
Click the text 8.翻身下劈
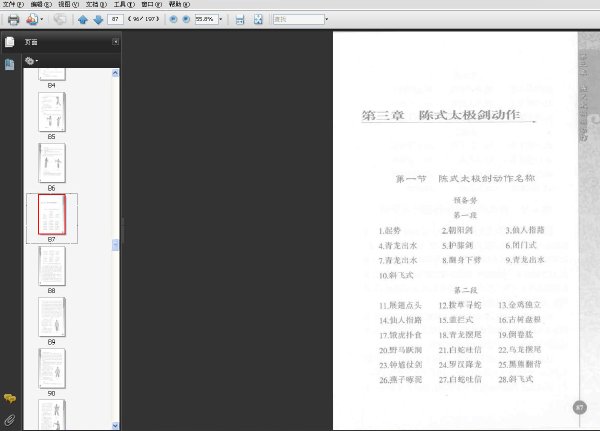click(461, 260)
